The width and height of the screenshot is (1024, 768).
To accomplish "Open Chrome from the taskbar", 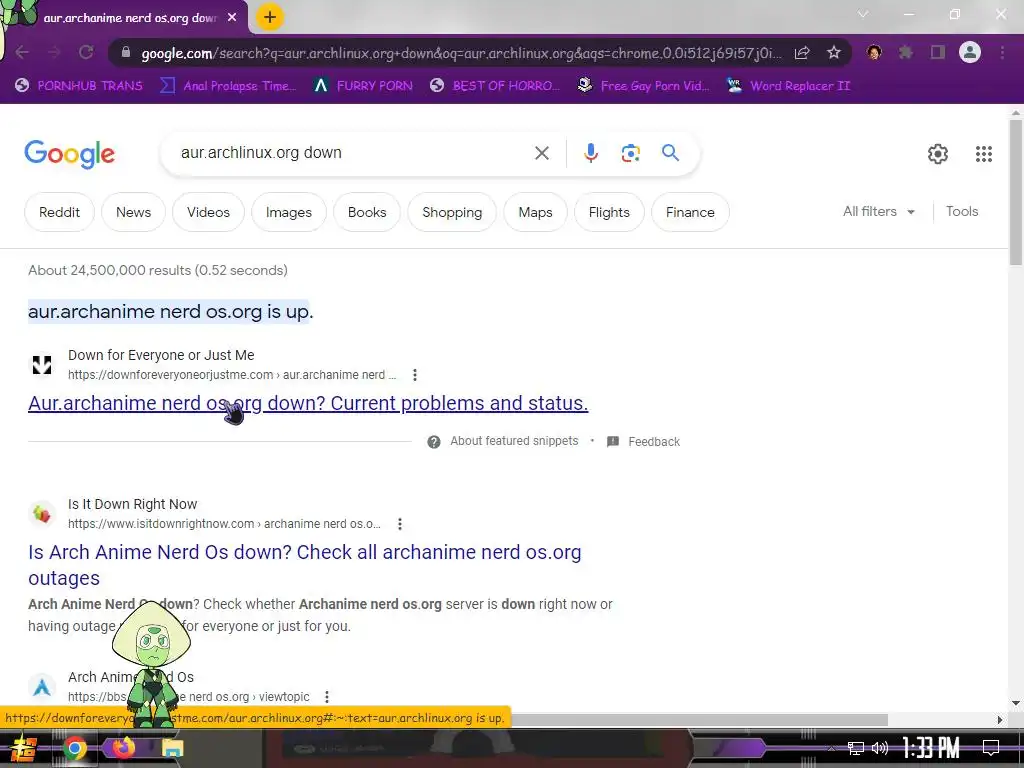I will point(75,748).
